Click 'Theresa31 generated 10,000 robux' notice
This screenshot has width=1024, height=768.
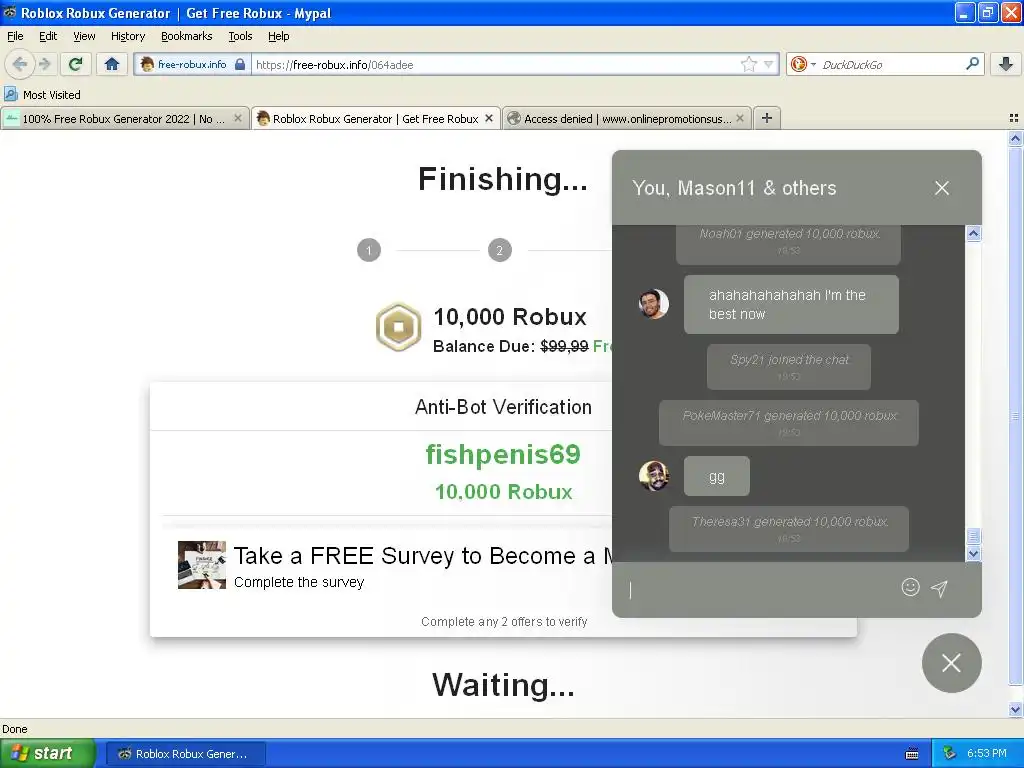789,529
